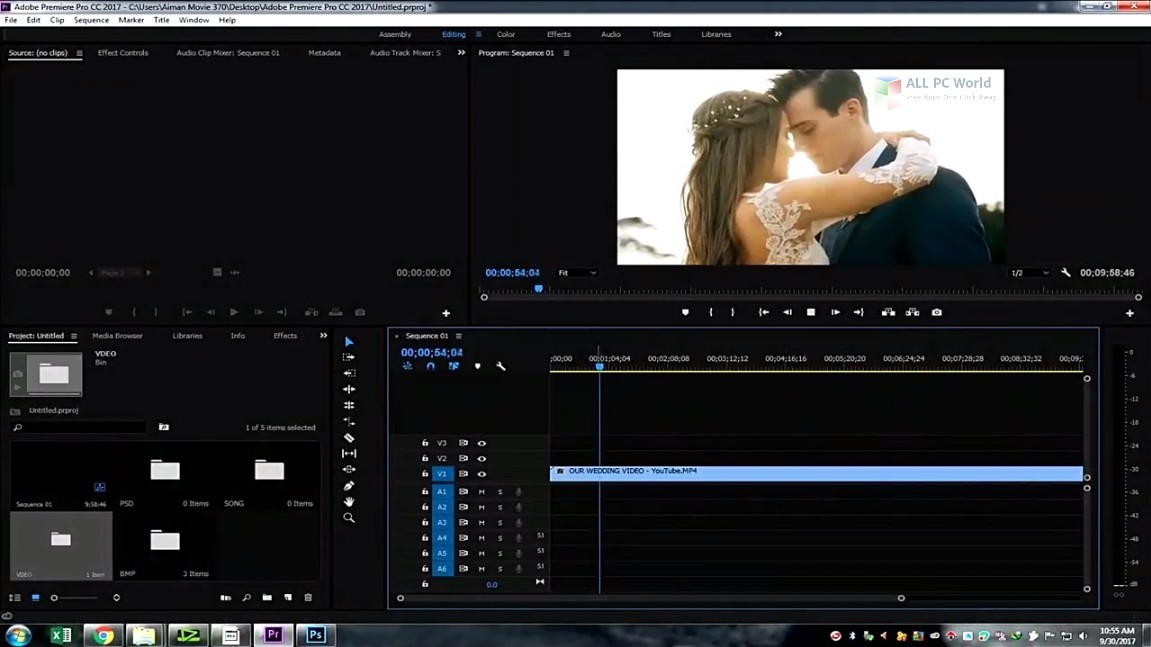Click Export Frame camera icon in Program monitor
The width and height of the screenshot is (1151, 647).
[937, 313]
